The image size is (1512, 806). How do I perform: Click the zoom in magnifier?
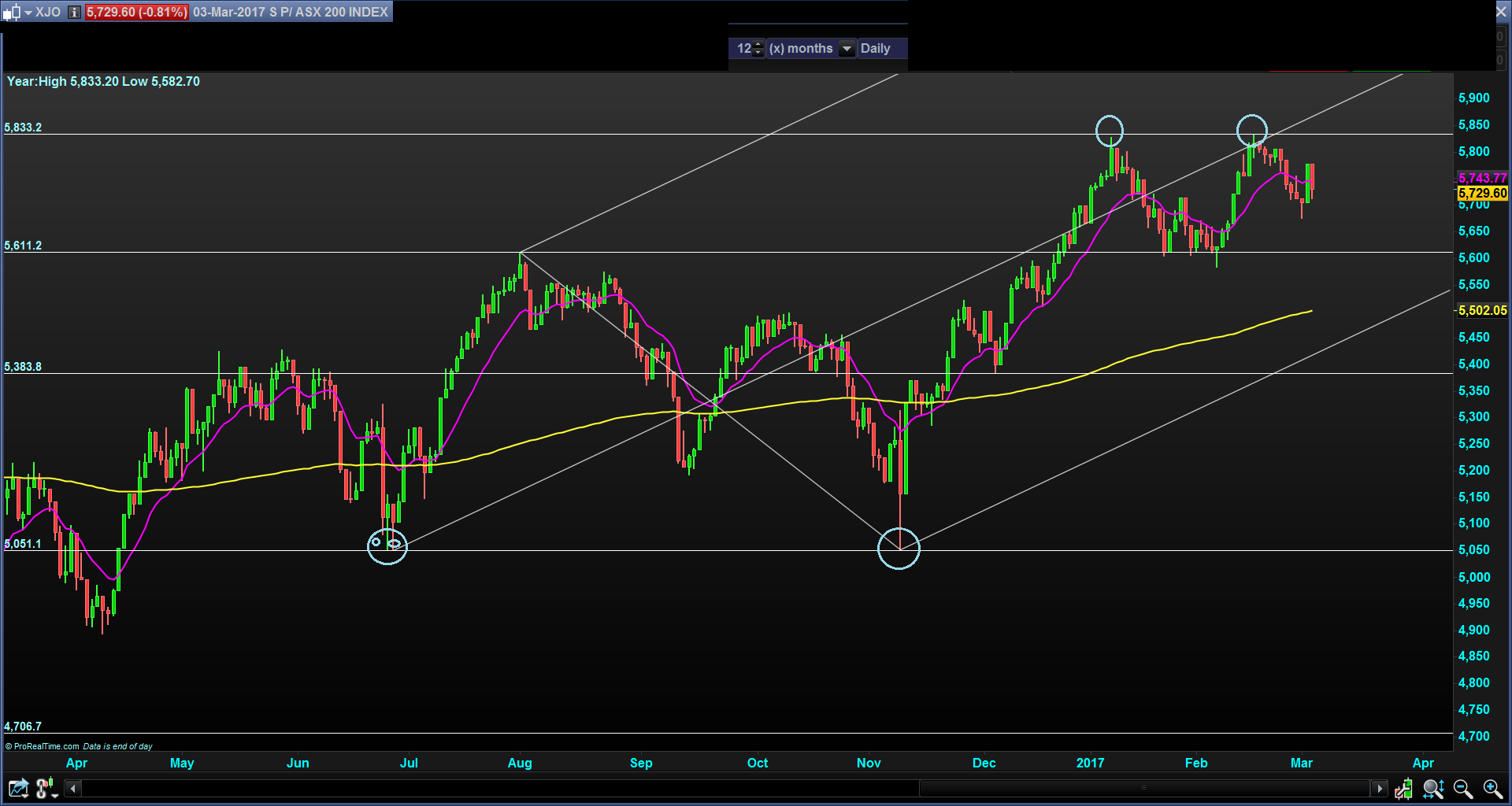coord(1493,788)
